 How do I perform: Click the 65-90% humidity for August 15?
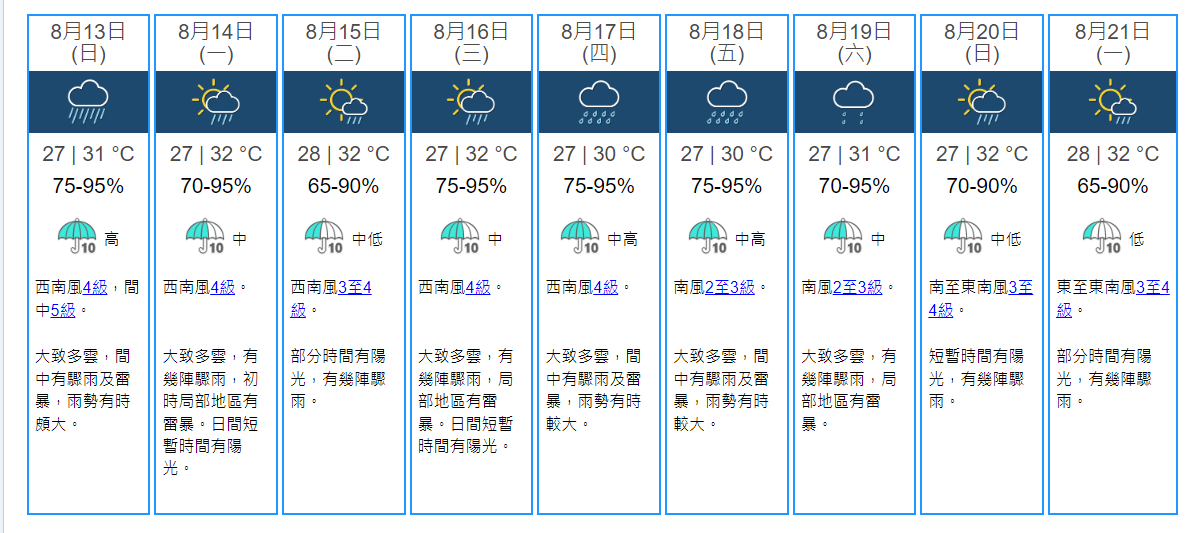[343, 186]
